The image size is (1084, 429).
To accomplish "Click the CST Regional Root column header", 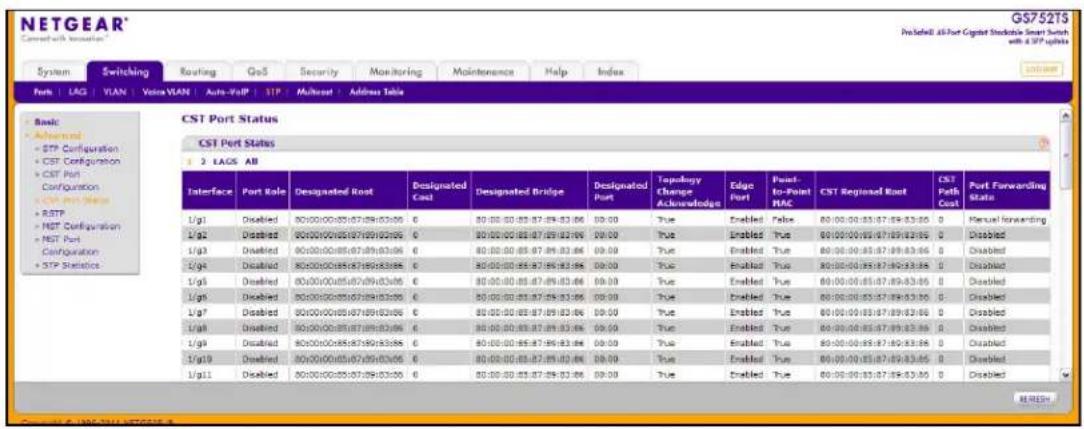I will pos(873,191).
